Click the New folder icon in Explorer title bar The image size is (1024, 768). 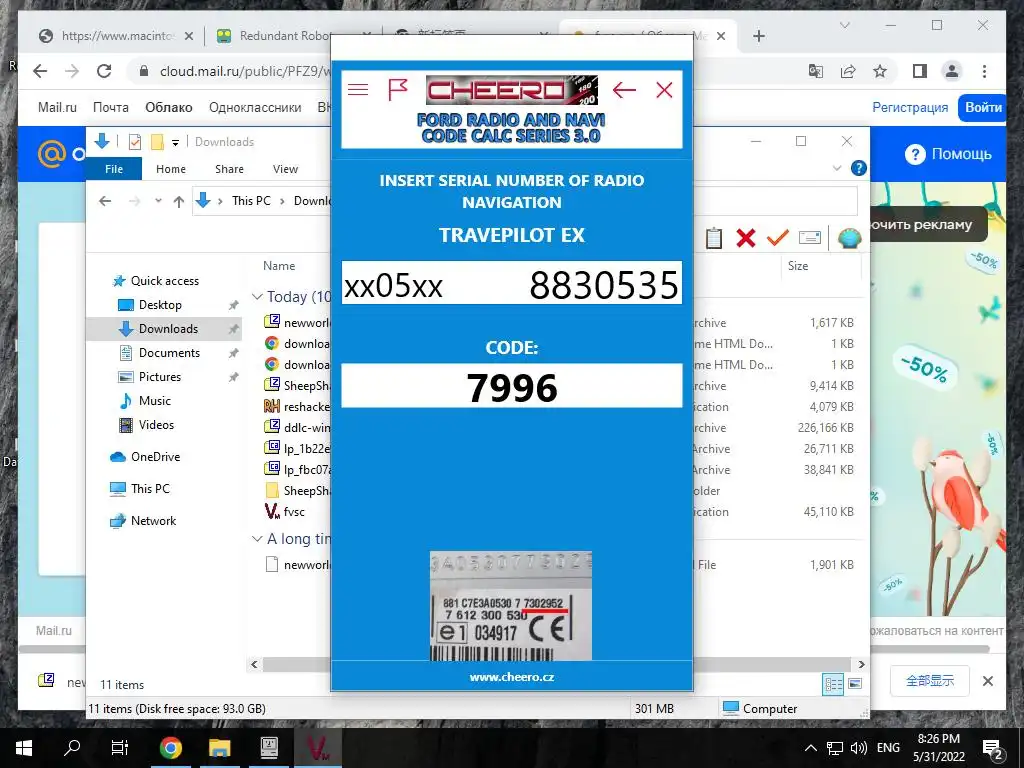pyautogui.click(x=157, y=142)
